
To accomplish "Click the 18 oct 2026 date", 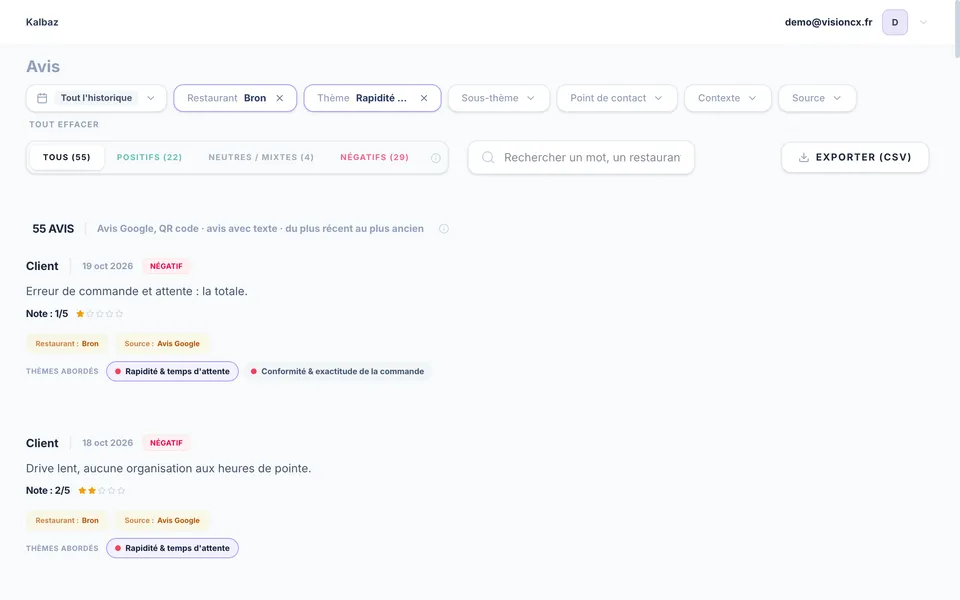I will point(107,443).
